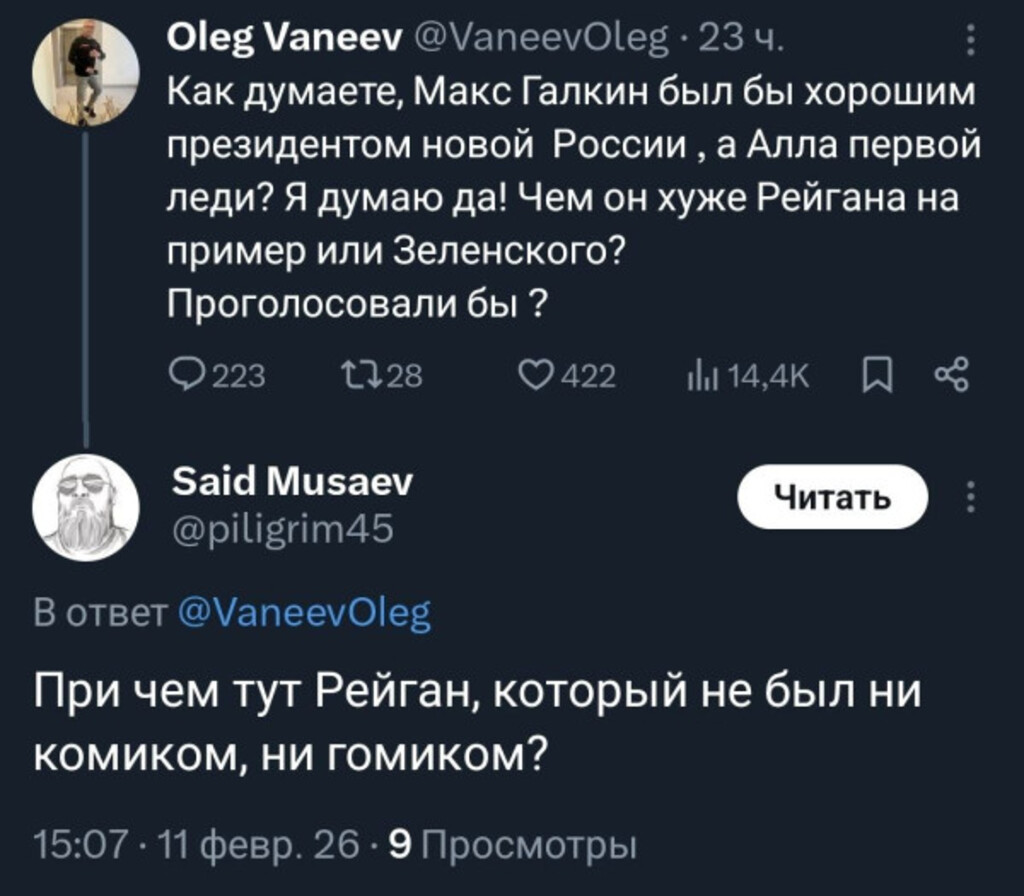Image resolution: width=1024 pixels, height=896 pixels.
Task: Open the three-dot menu beside Читать
Action: point(968,496)
